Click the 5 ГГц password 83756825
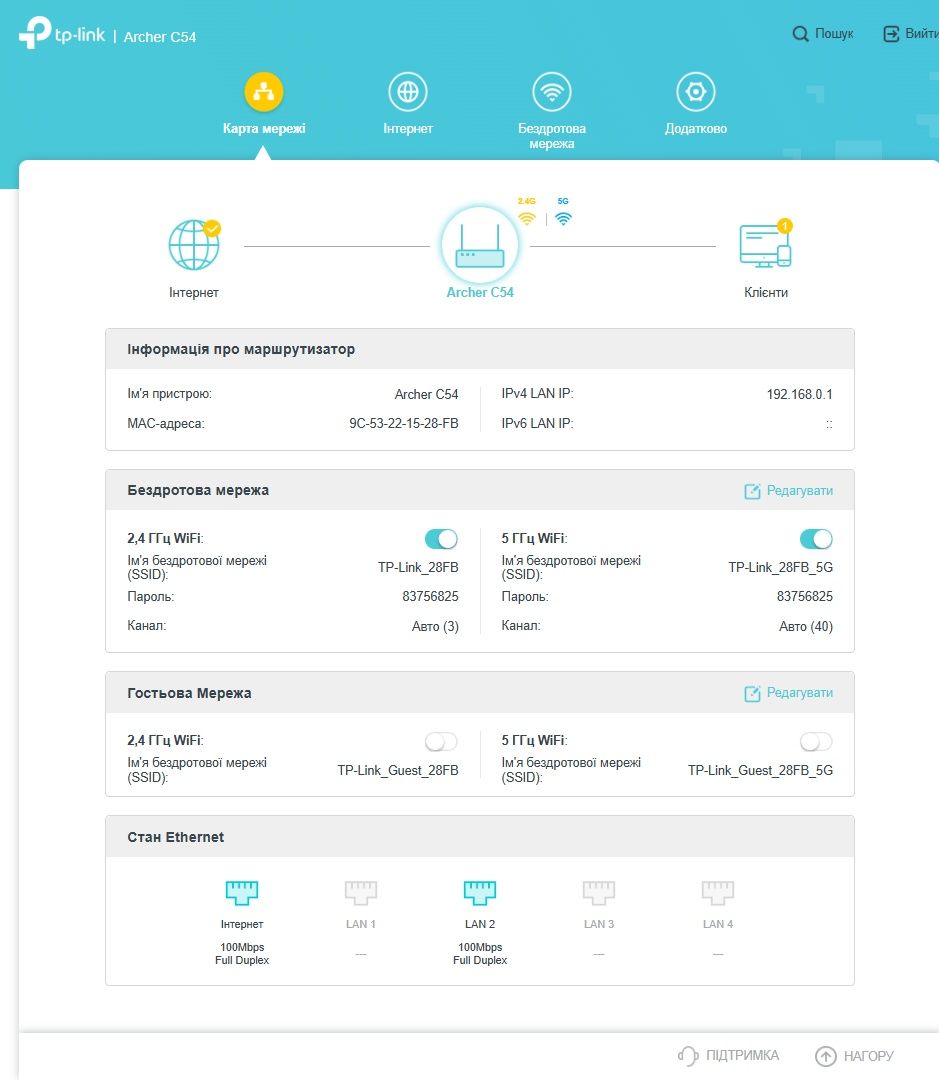Viewport: 939px width, 1080px height. tap(805, 596)
